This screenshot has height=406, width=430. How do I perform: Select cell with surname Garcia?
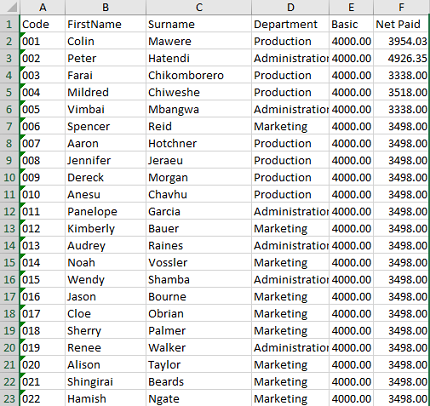[x=199, y=211]
